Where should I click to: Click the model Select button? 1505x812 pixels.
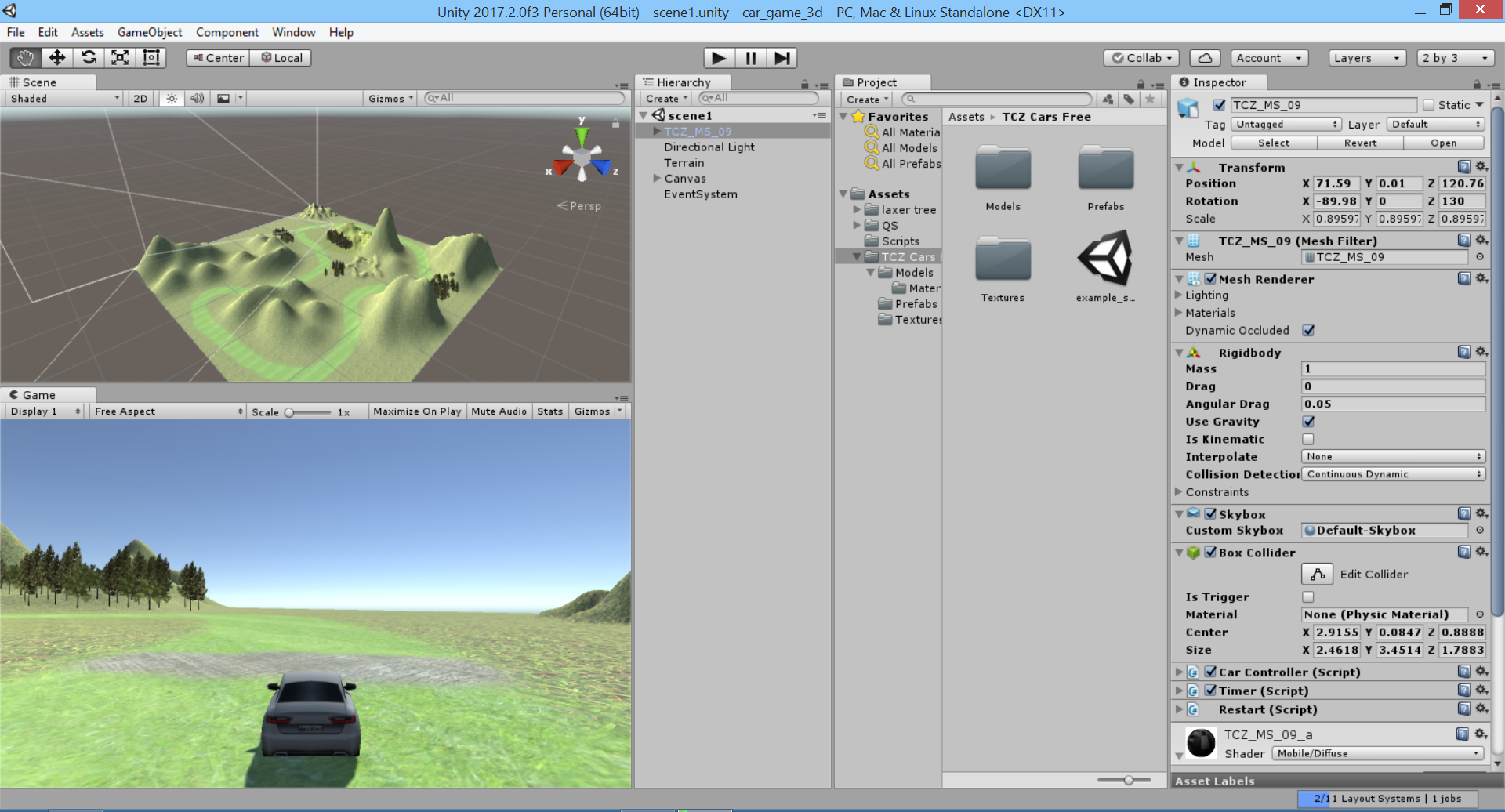click(x=1274, y=143)
